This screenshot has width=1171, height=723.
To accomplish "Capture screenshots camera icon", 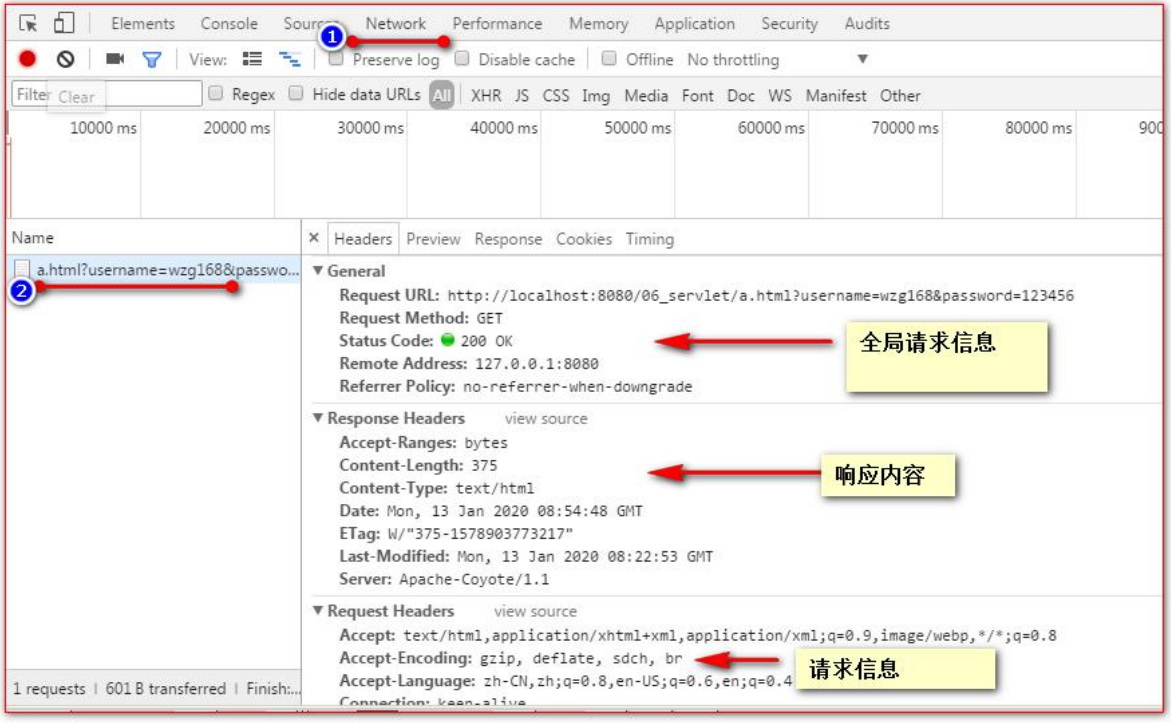I will (115, 59).
